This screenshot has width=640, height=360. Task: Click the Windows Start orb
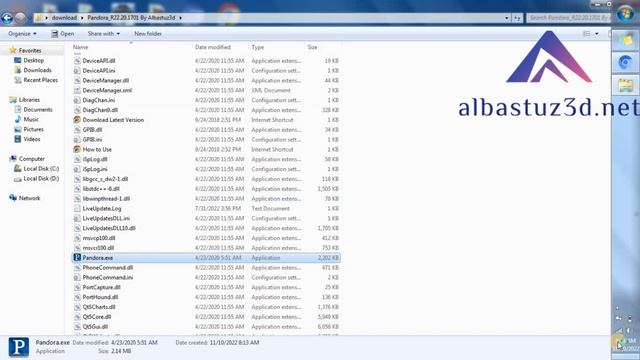(x=625, y=14)
